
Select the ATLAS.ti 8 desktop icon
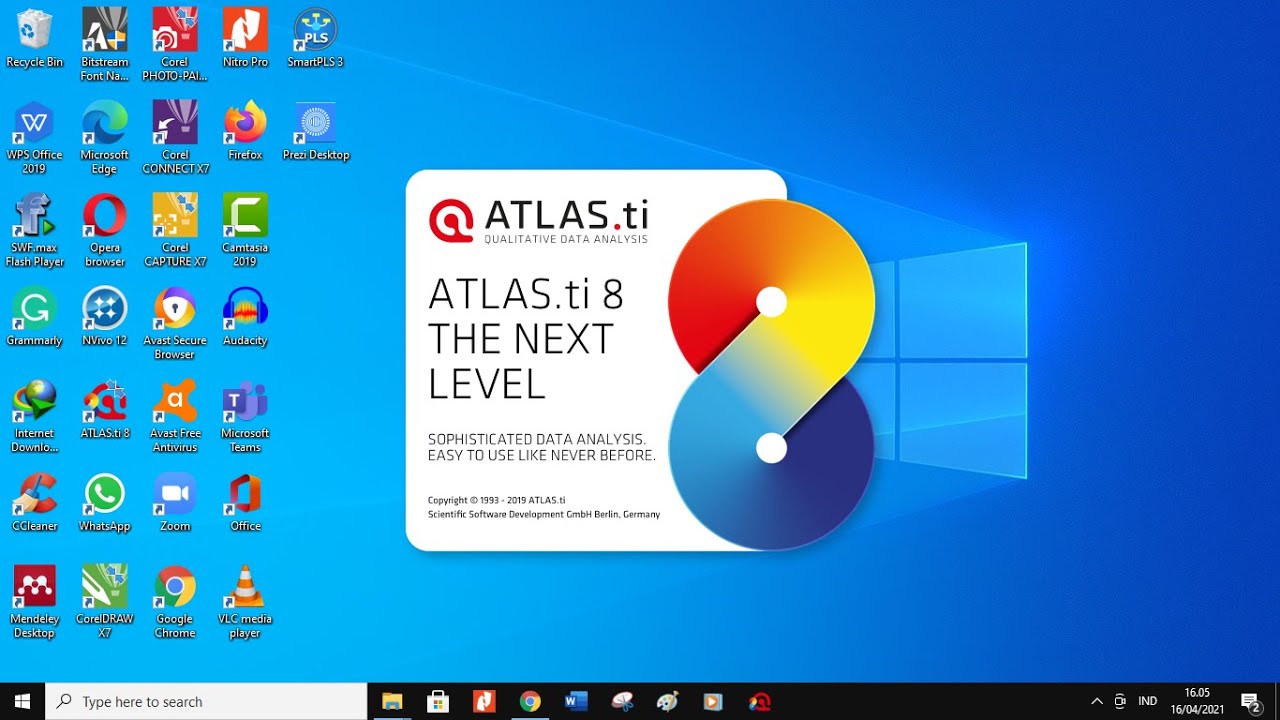[x=105, y=410]
